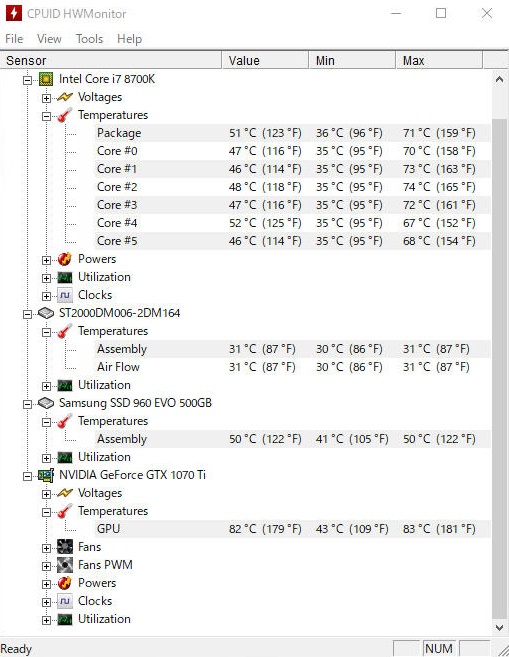Click the thermometer icon for the CPU Temperatures node
The height and width of the screenshot is (657, 509).
click(x=65, y=115)
